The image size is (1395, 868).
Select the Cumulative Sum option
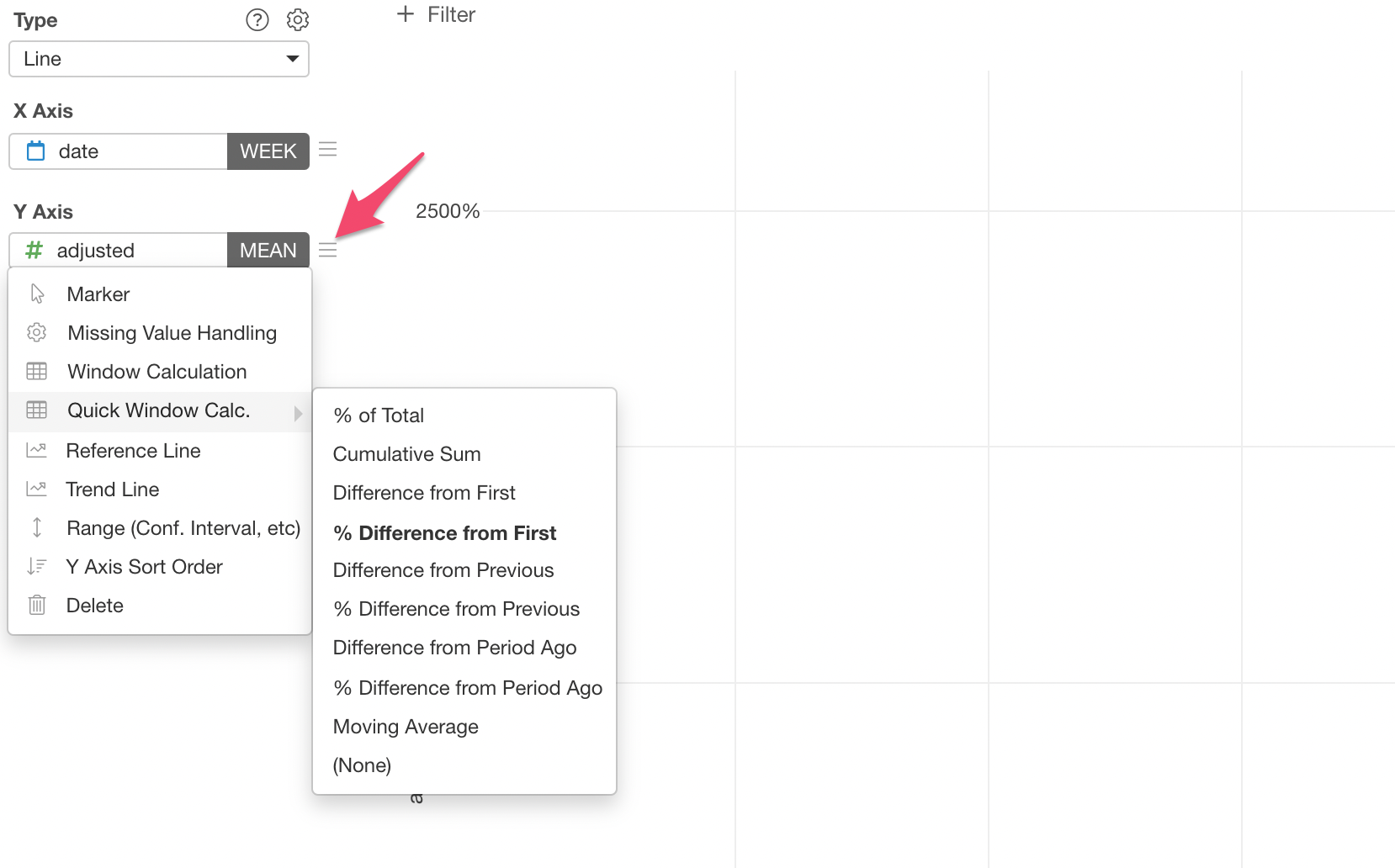[407, 454]
